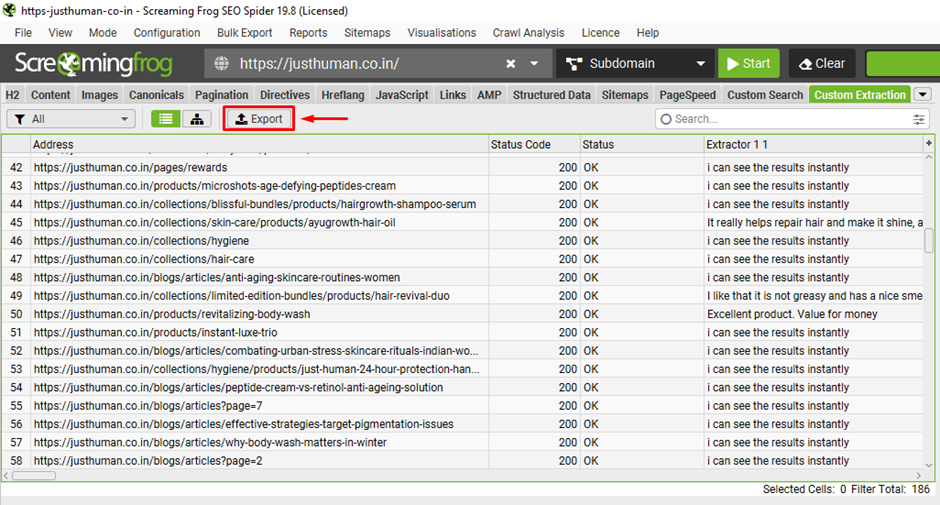Open the View menu
Viewport: 940px width, 505px height.
click(60, 33)
